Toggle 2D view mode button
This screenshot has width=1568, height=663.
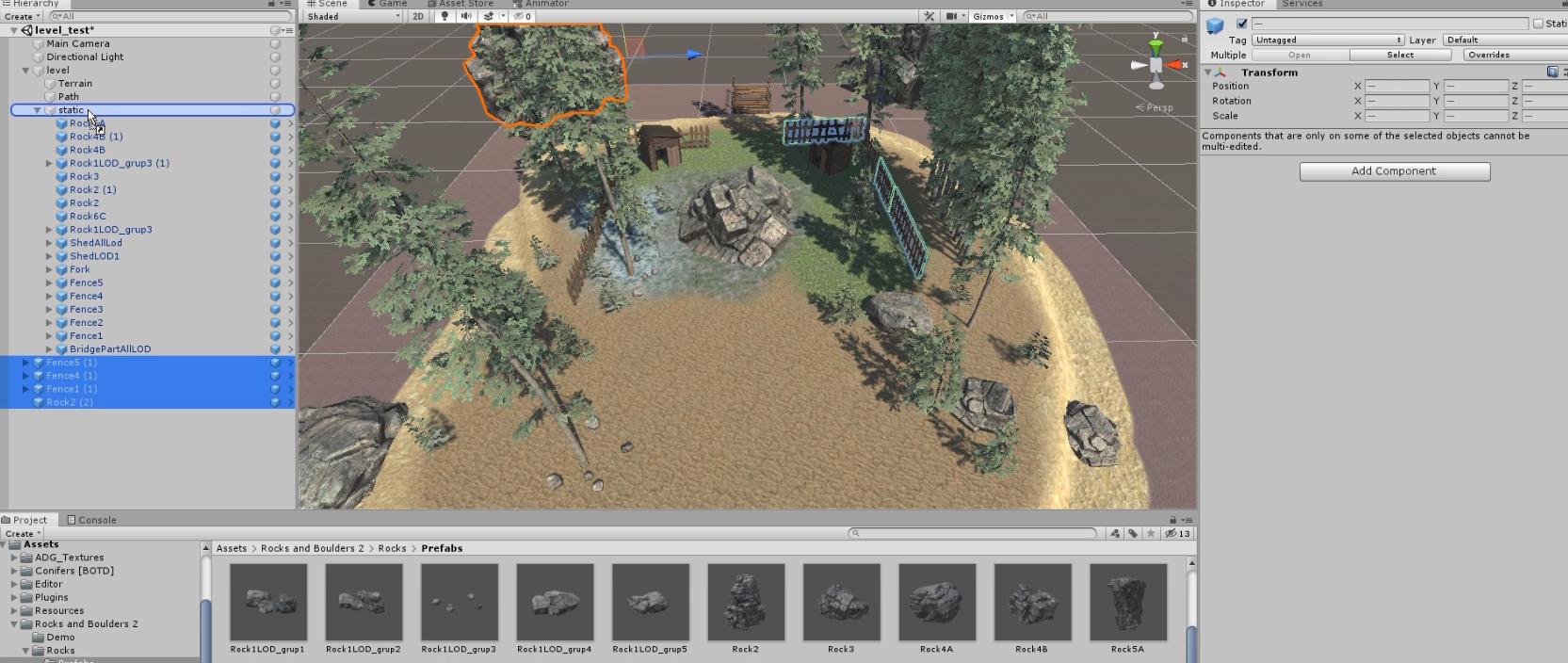tap(418, 16)
